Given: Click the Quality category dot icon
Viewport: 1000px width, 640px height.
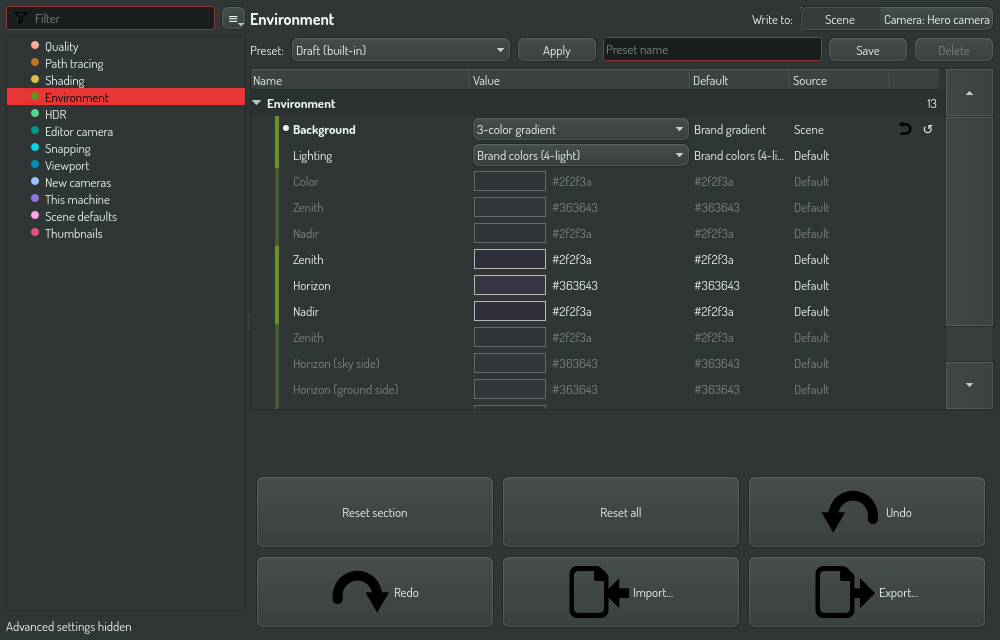Looking at the screenshot, I should [x=35, y=45].
